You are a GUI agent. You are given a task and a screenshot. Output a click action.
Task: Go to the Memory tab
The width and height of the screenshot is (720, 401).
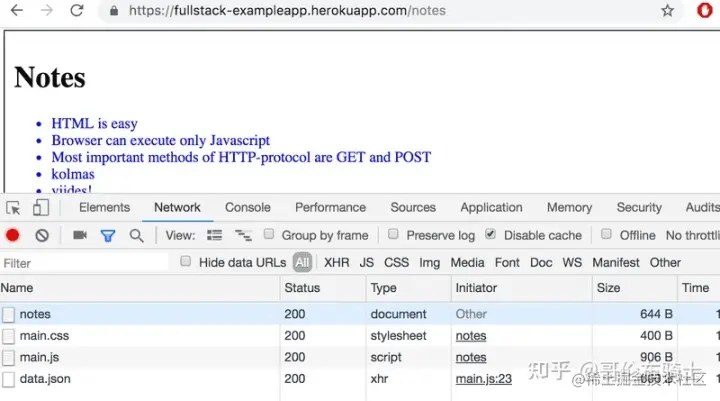(x=569, y=208)
